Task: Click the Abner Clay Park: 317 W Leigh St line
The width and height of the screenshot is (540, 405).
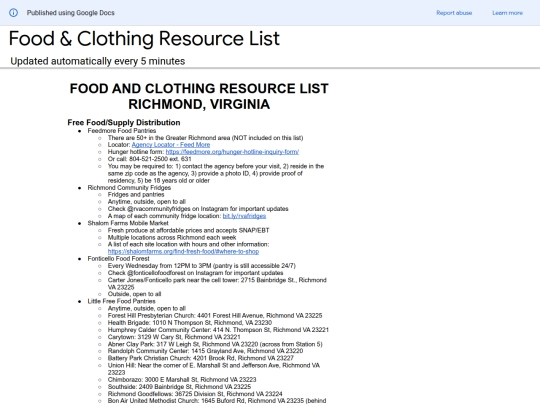Action: click(215, 344)
